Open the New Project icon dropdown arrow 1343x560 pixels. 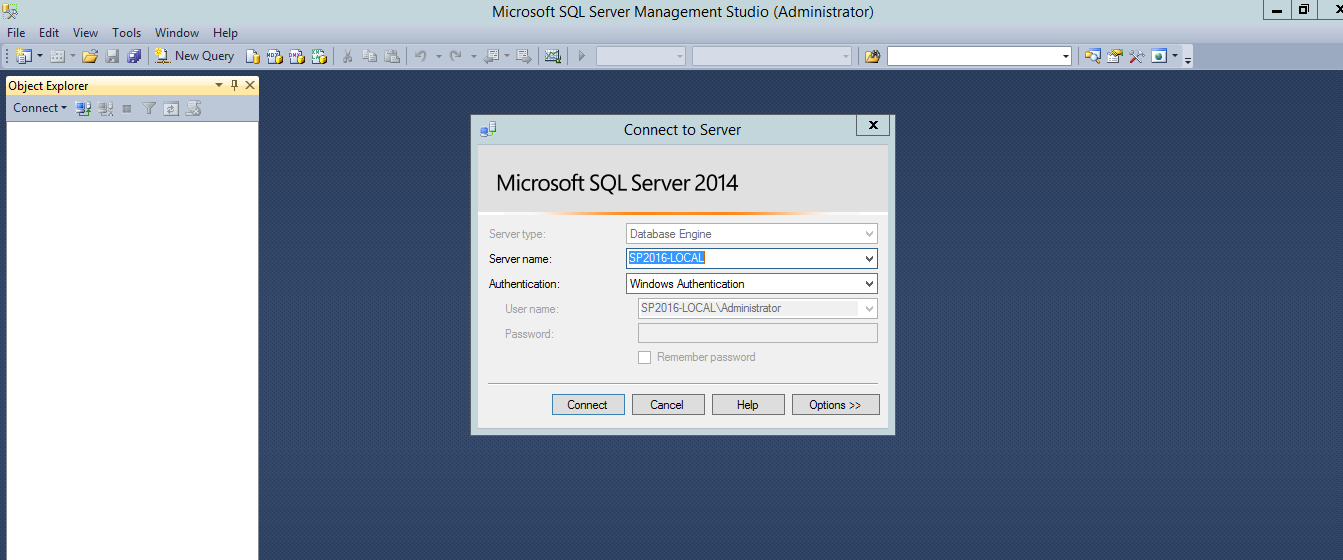click(40, 56)
